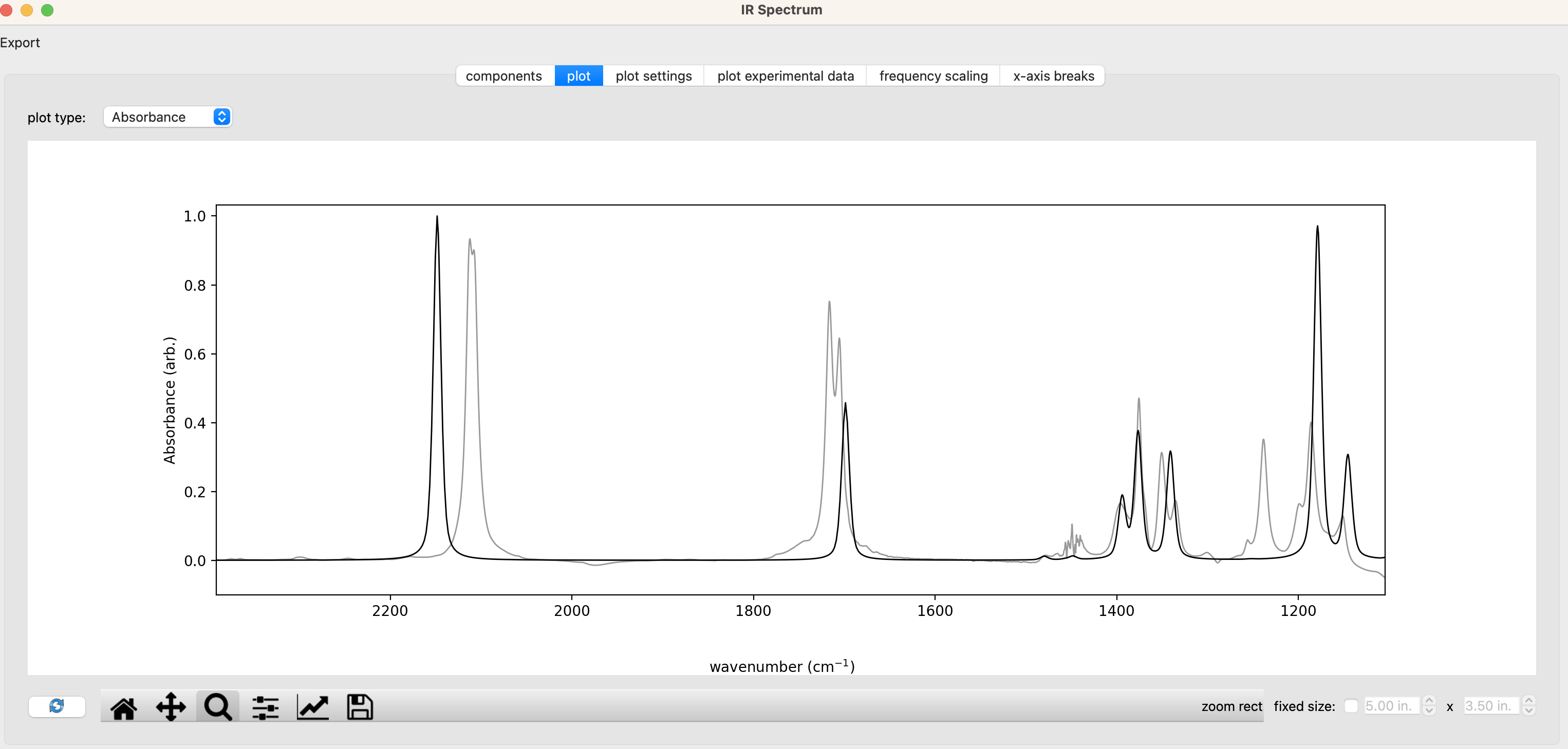
Task: Click the 0.2 y-axis tick label
Action: click(x=195, y=492)
